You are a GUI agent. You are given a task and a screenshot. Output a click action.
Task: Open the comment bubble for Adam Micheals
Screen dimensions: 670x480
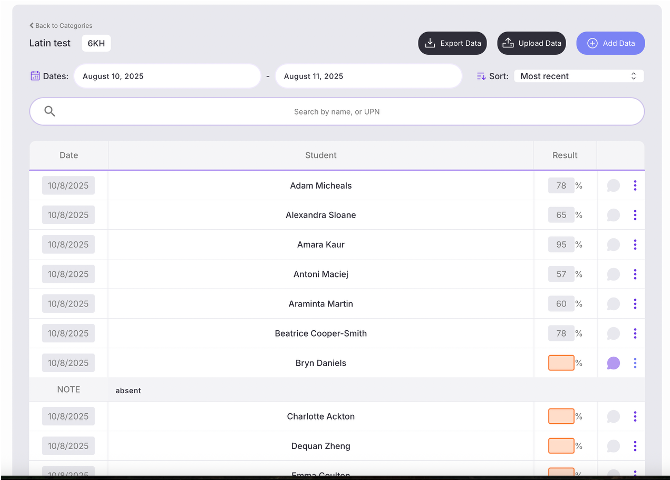click(x=613, y=186)
